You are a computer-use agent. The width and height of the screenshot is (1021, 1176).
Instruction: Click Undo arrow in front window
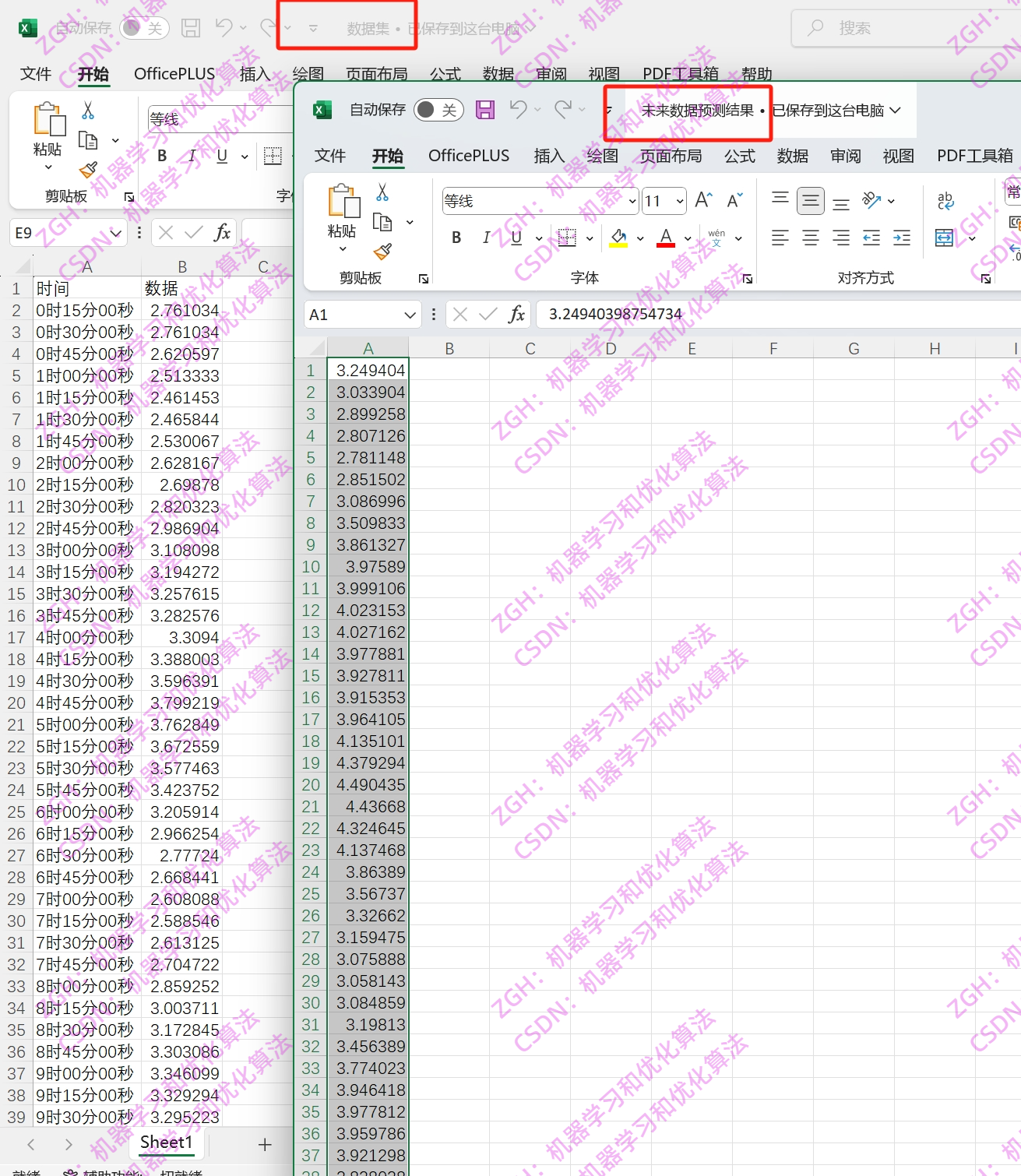518,110
